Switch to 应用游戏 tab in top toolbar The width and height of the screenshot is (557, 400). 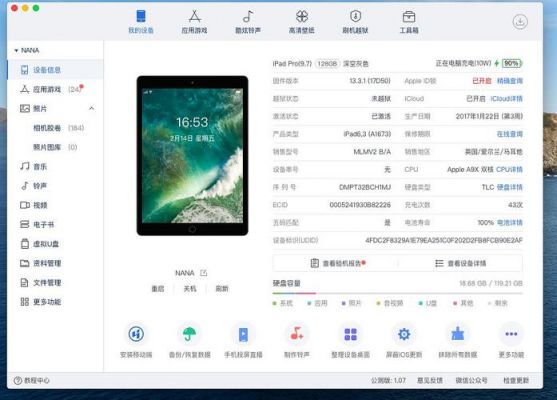(194, 22)
